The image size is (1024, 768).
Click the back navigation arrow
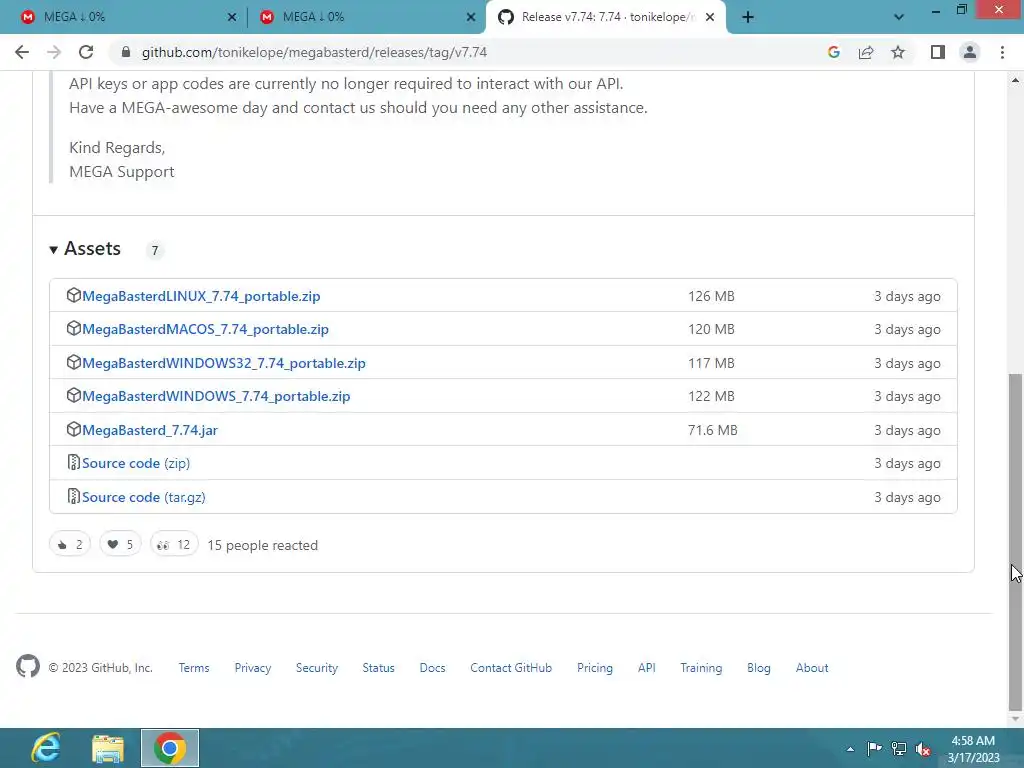(x=22, y=52)
